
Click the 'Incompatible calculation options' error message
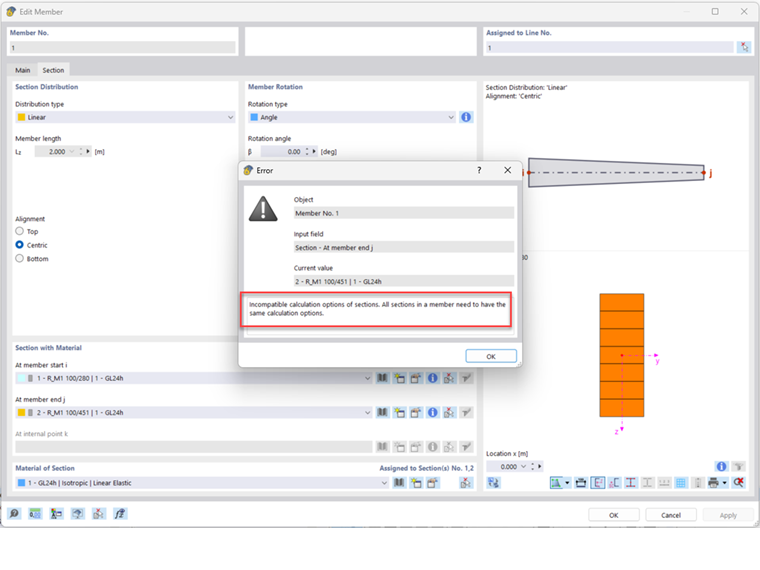[377, 309]
